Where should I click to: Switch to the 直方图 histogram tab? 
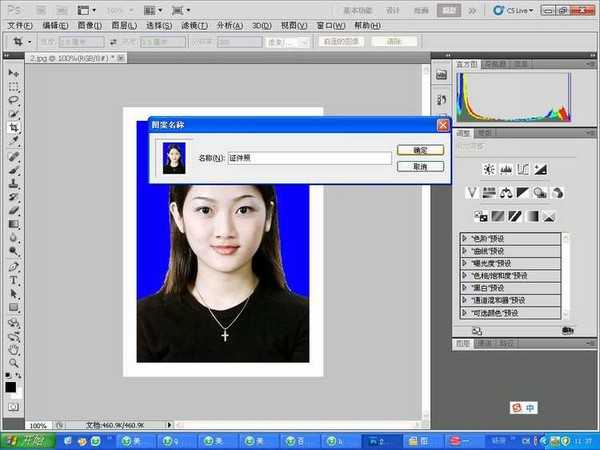(x=467, y=63)
